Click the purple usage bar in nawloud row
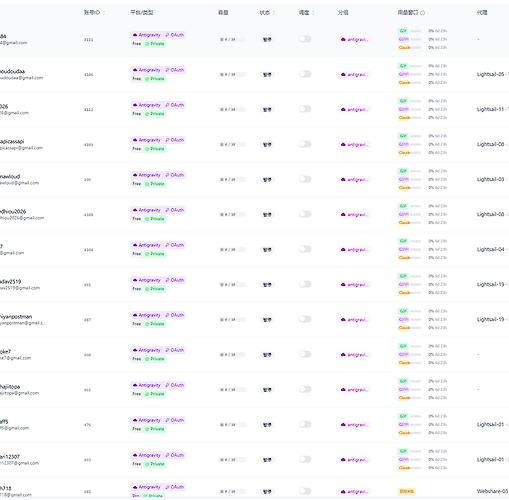 pos(415,179)
